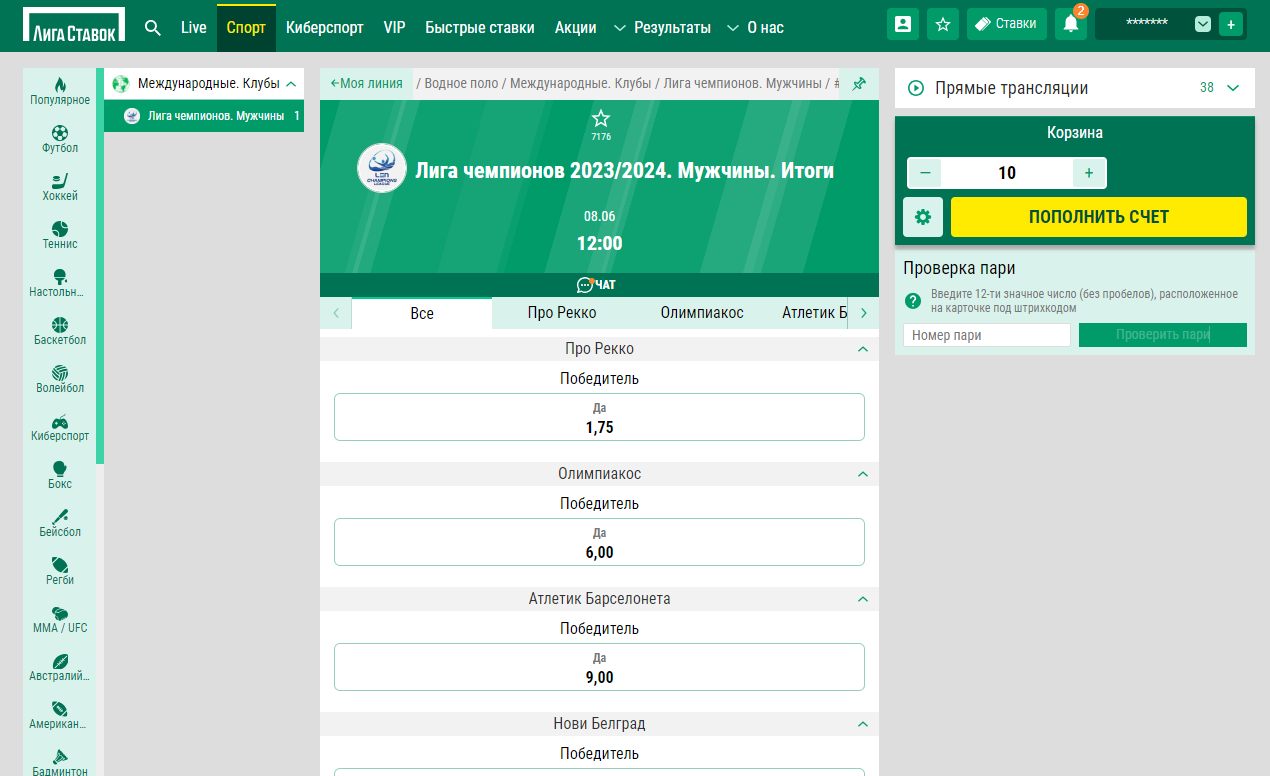Select Футбол sport icon
This screenshot has width=1270, height=776.
click(x=60, y=138)
